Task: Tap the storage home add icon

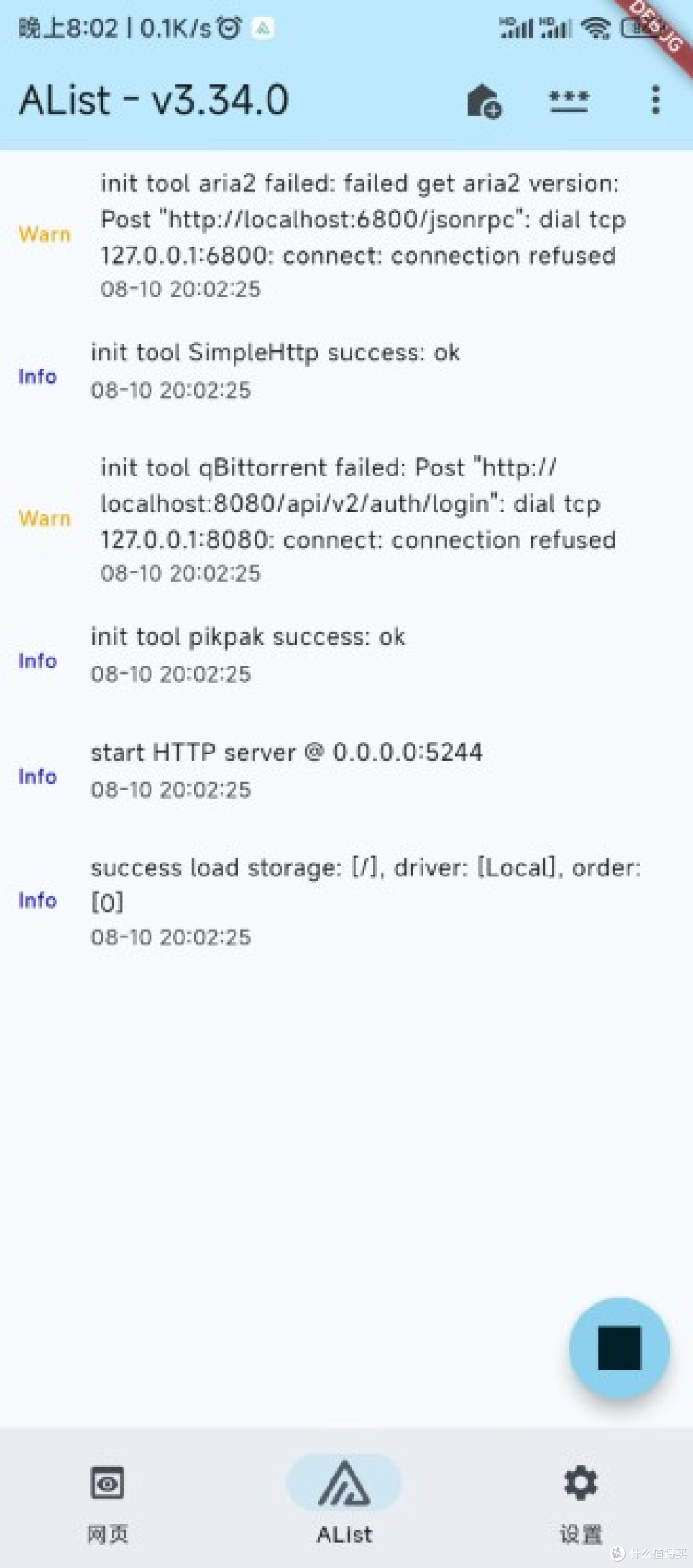Action: click(x=484, y=101)
